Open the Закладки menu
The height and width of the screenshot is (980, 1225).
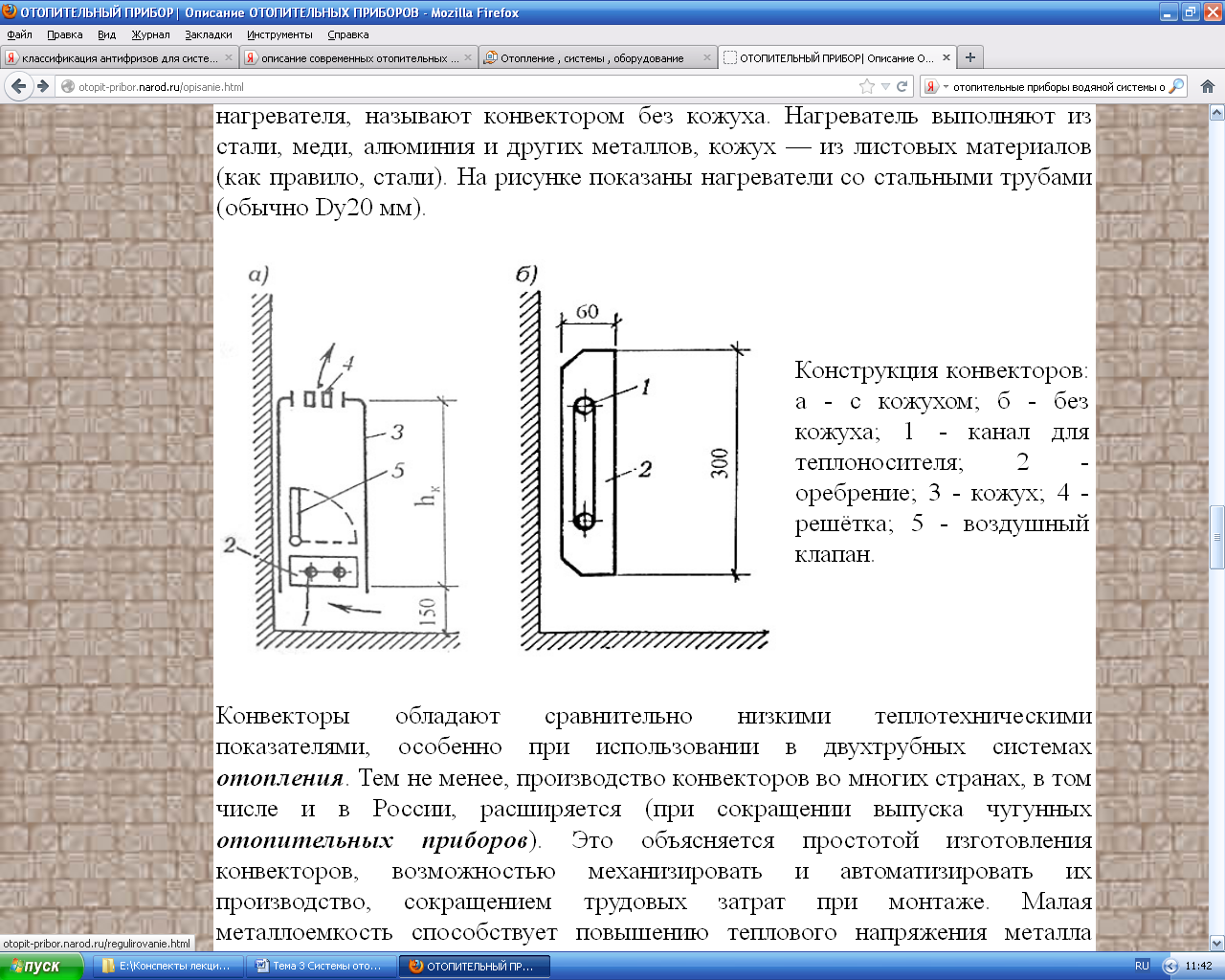pyautogui.click(x=209, y=34)
